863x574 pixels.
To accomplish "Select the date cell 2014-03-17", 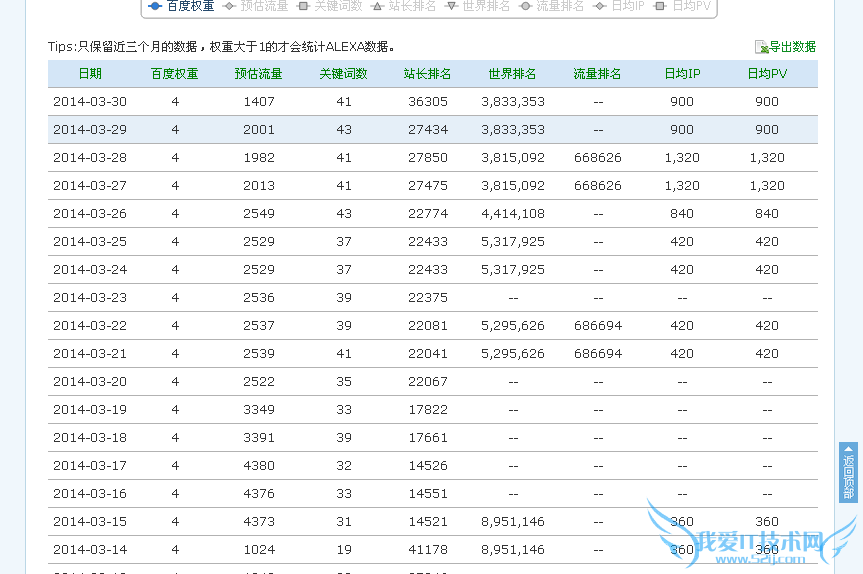I will pos(90,466).
